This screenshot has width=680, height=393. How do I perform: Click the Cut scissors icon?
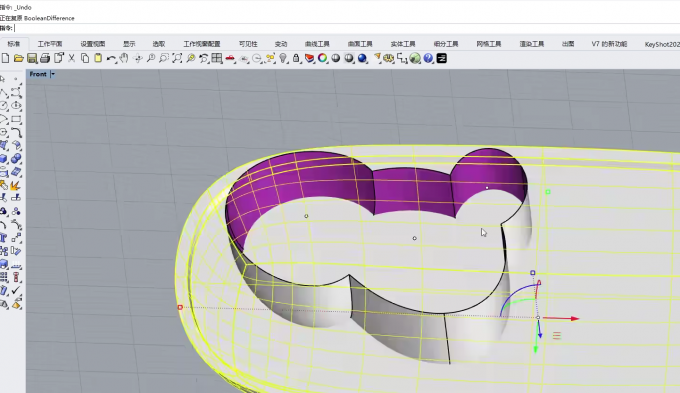(x=72, y=58)
